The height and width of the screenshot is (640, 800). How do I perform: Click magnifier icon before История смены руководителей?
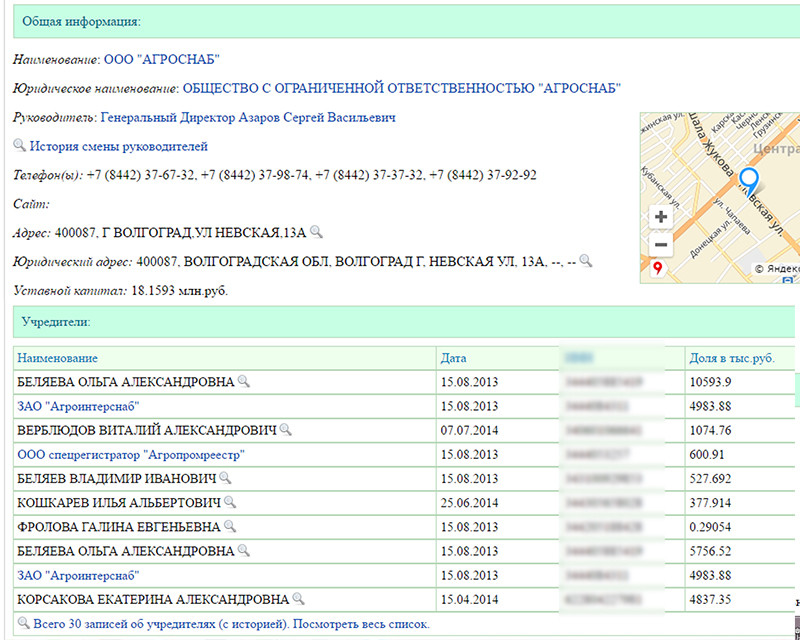click(x=19, y=145)
